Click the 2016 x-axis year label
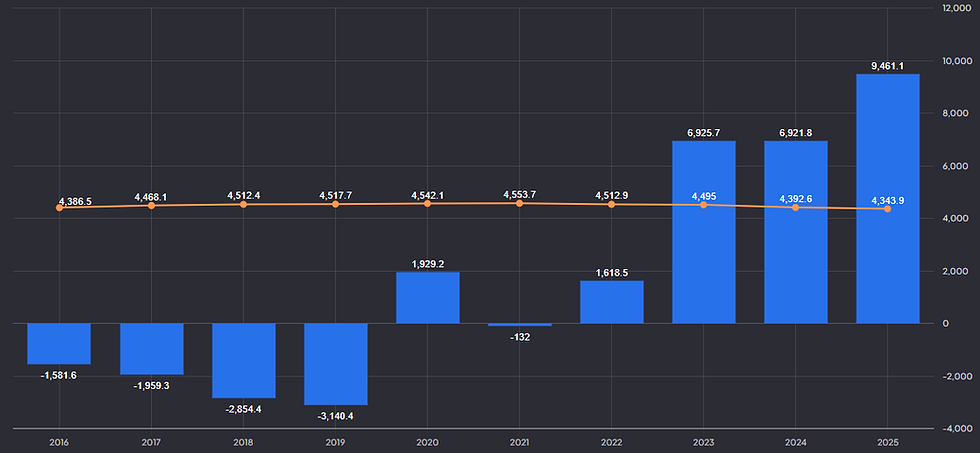The image size is (980, 453). [x=59, y=441]
